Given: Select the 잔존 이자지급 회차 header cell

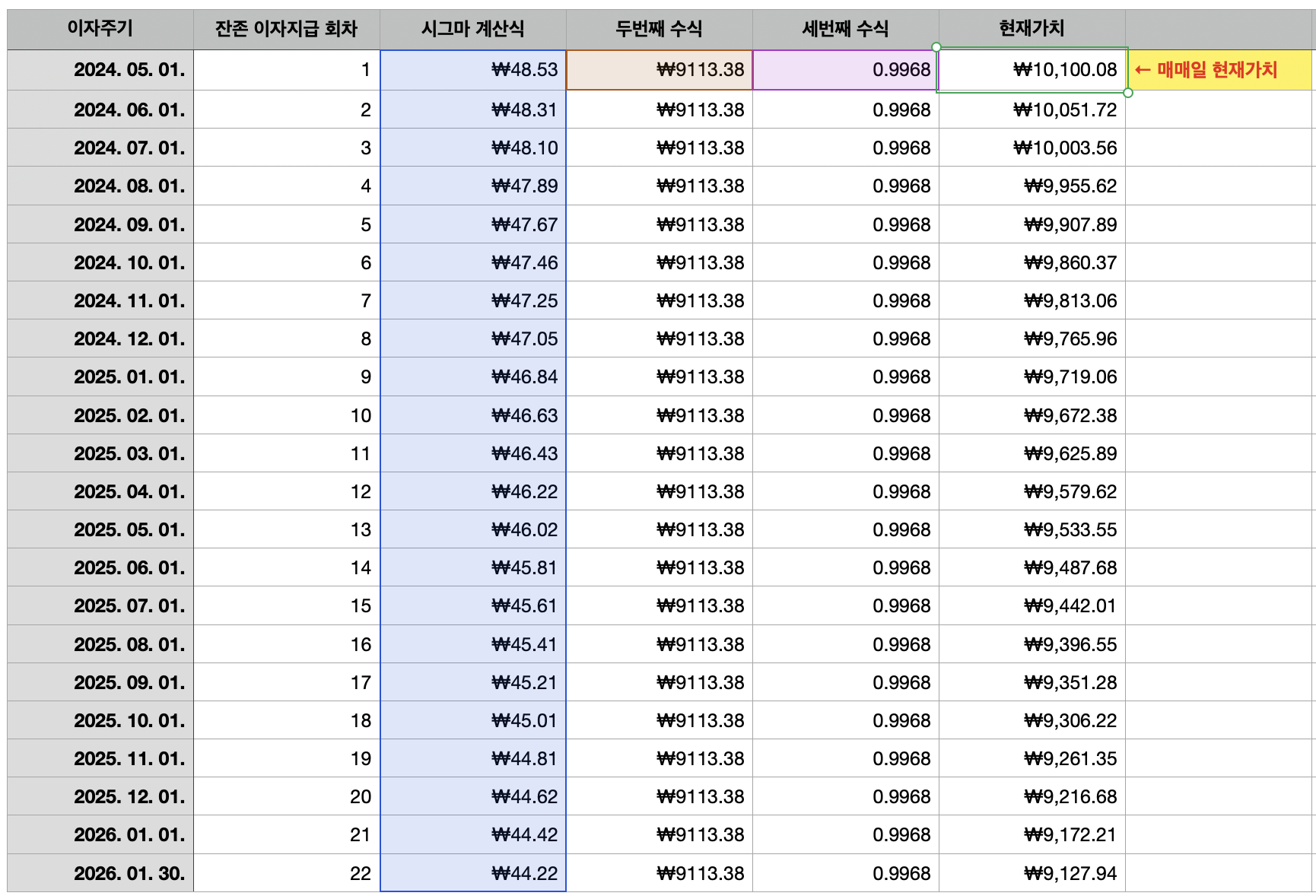Looking at the screenshot, I should (287, 29).
